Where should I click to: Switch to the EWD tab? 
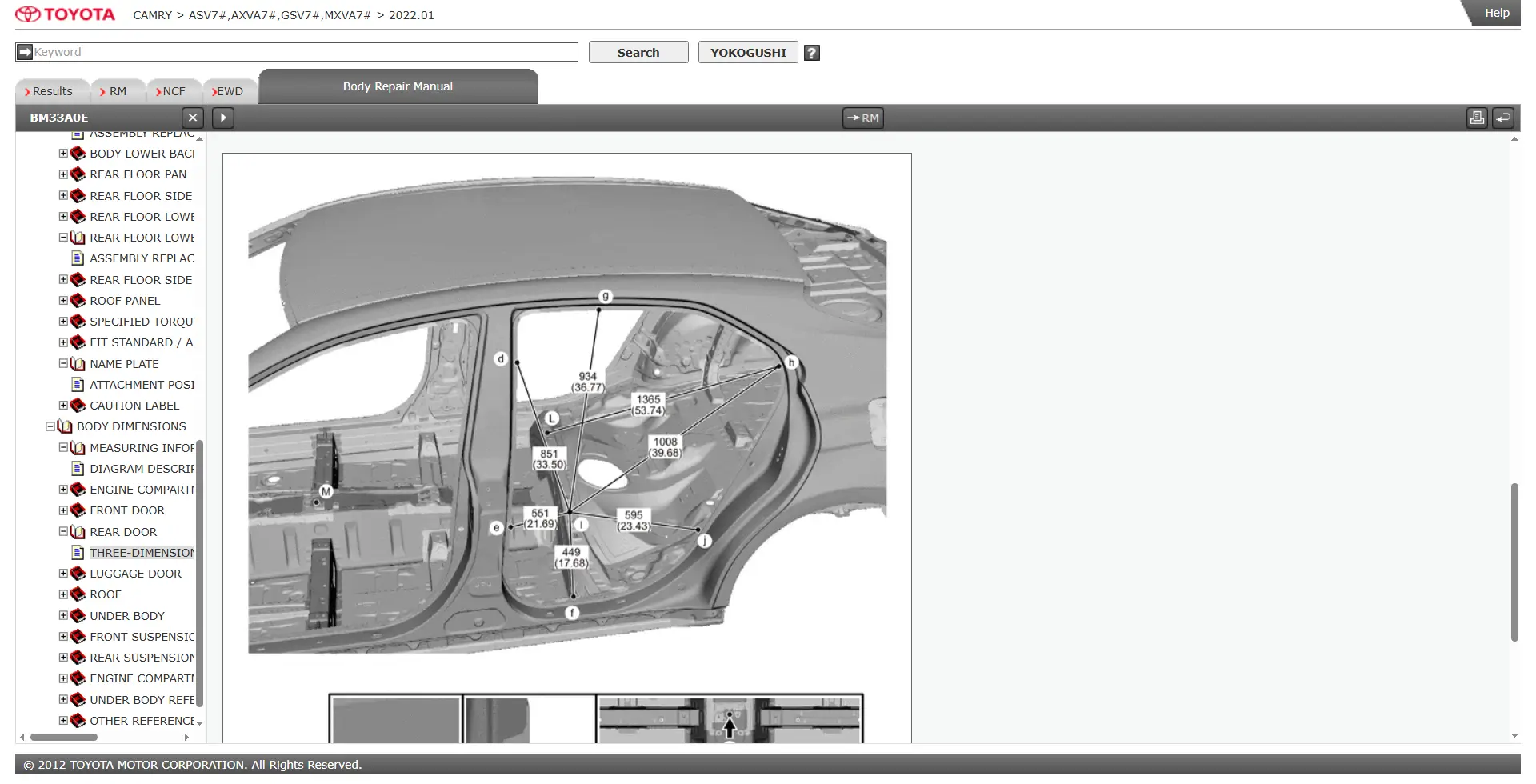(x=230, y=91)
